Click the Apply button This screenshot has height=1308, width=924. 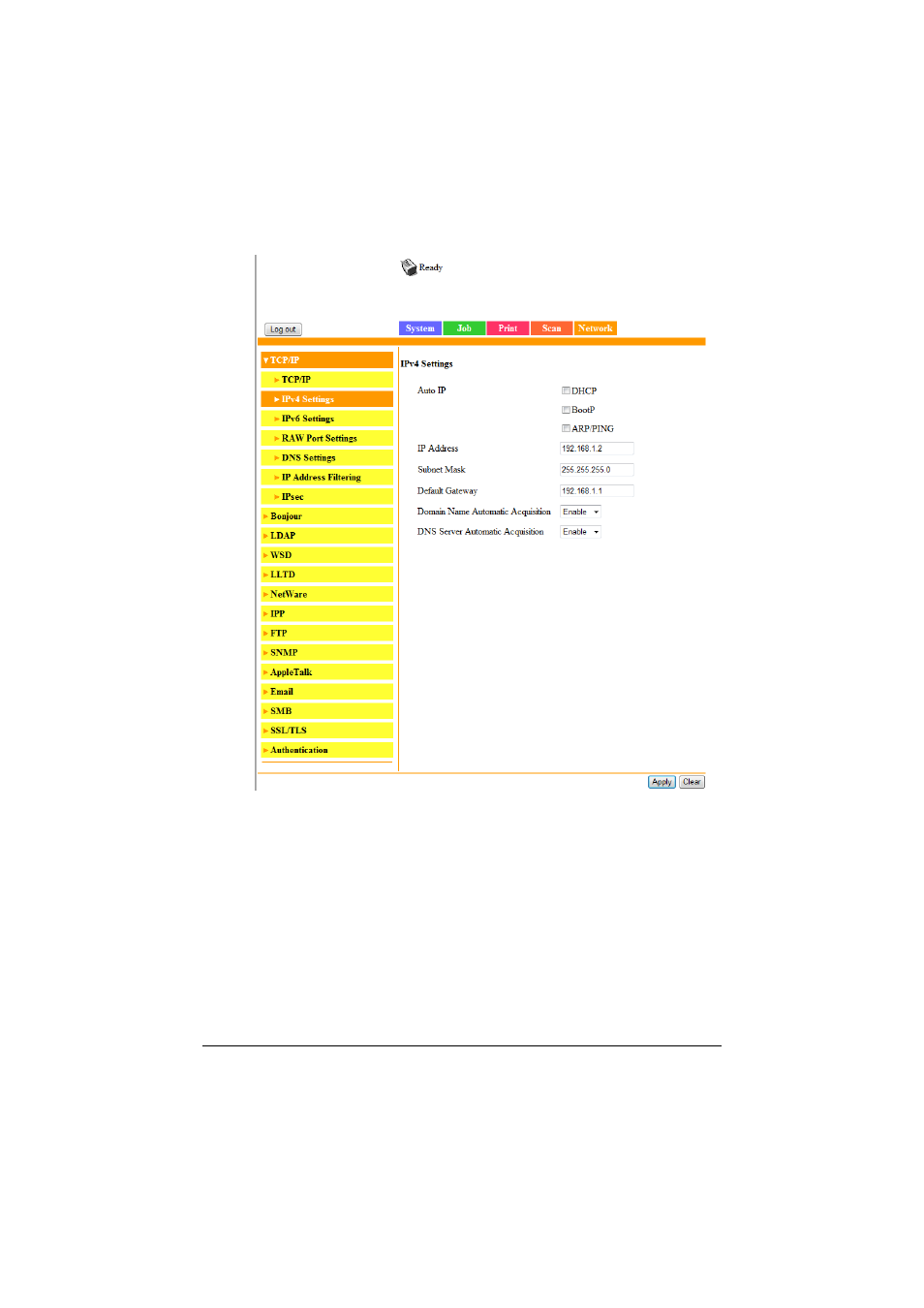pyautogui.click(x=662, y=782)
